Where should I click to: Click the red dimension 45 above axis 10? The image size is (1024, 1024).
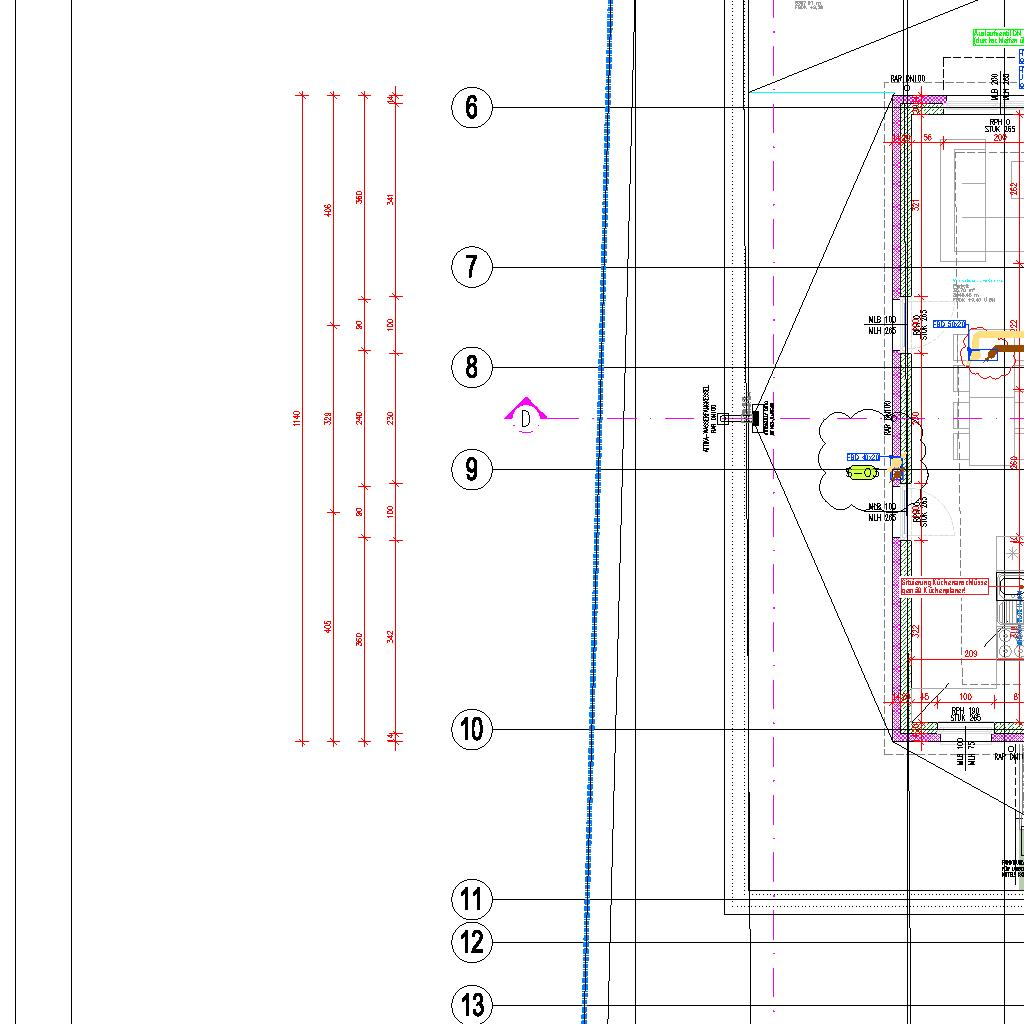pos(924,697)
